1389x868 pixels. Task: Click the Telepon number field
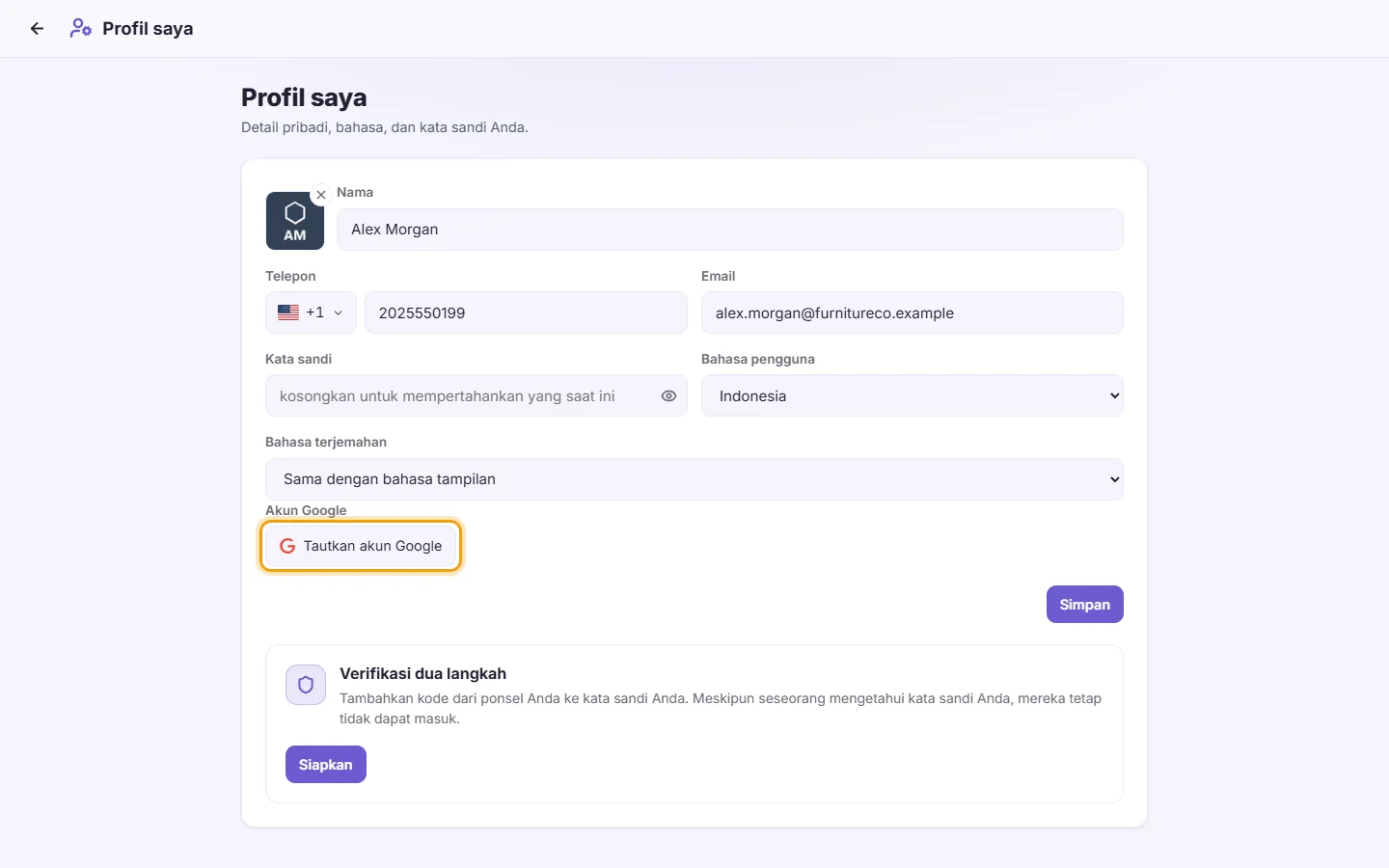tap(526, 312)
